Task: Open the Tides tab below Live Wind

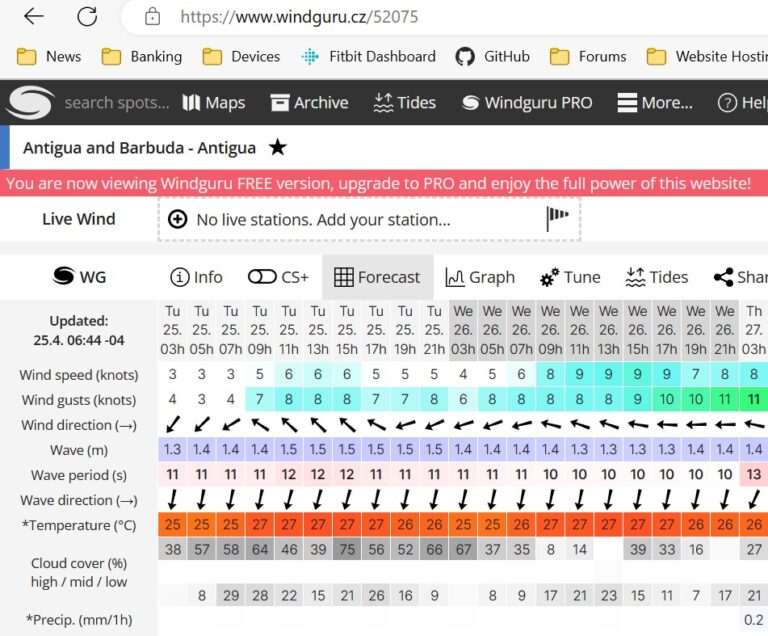Action: (x=656, y=277)
